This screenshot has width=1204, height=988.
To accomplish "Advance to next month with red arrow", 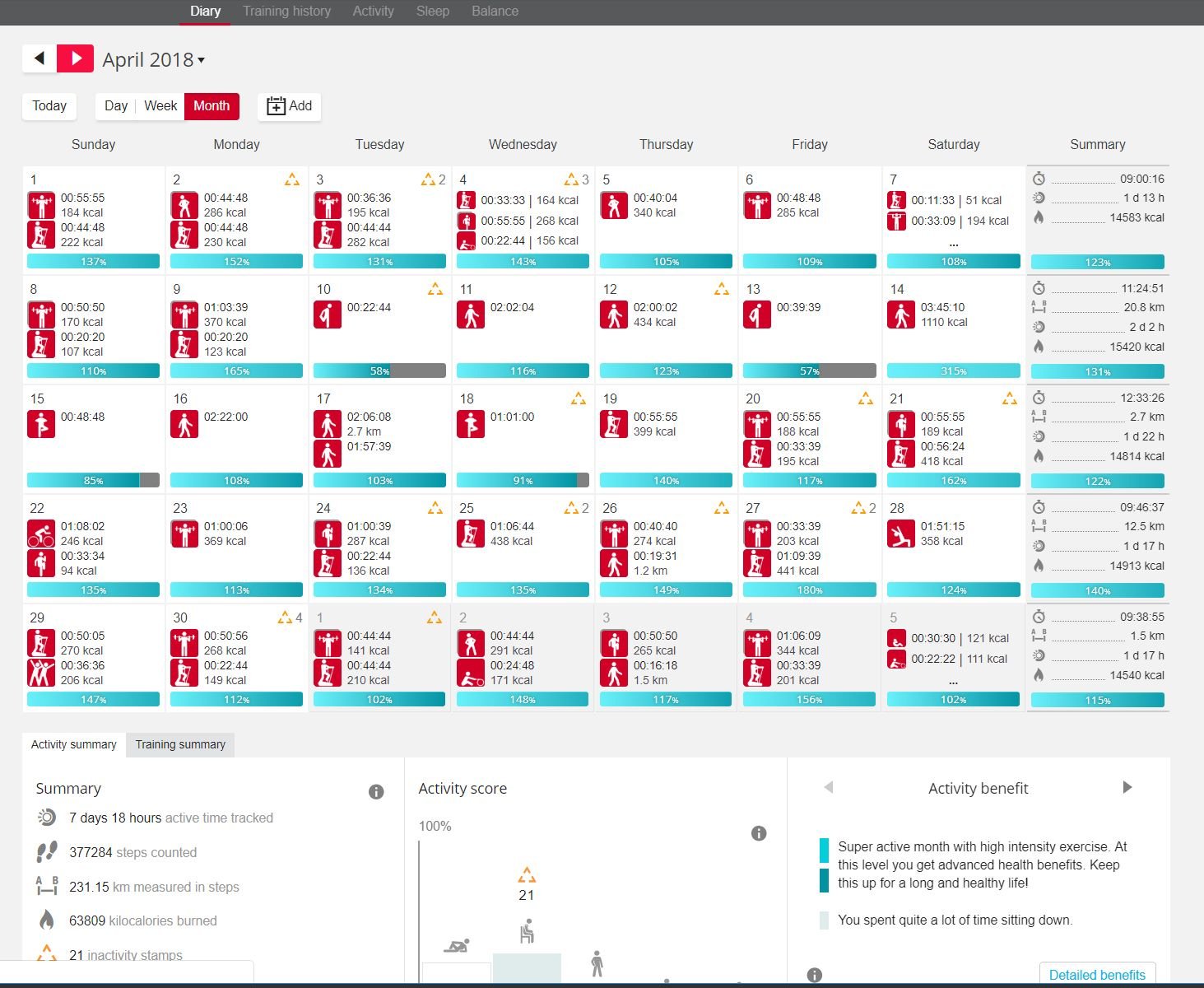I will [76, 58].
